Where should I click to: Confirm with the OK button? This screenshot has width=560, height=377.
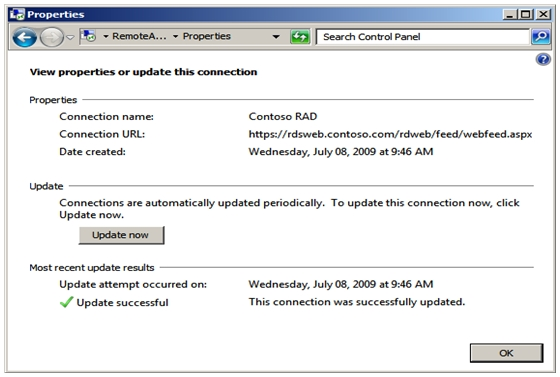506,353
